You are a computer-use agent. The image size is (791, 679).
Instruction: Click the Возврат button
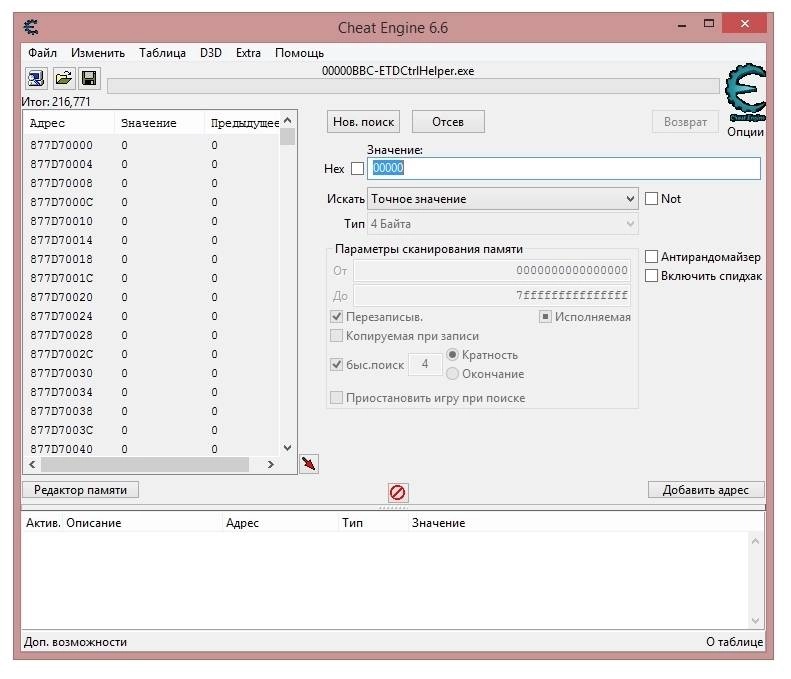point(685,122)
